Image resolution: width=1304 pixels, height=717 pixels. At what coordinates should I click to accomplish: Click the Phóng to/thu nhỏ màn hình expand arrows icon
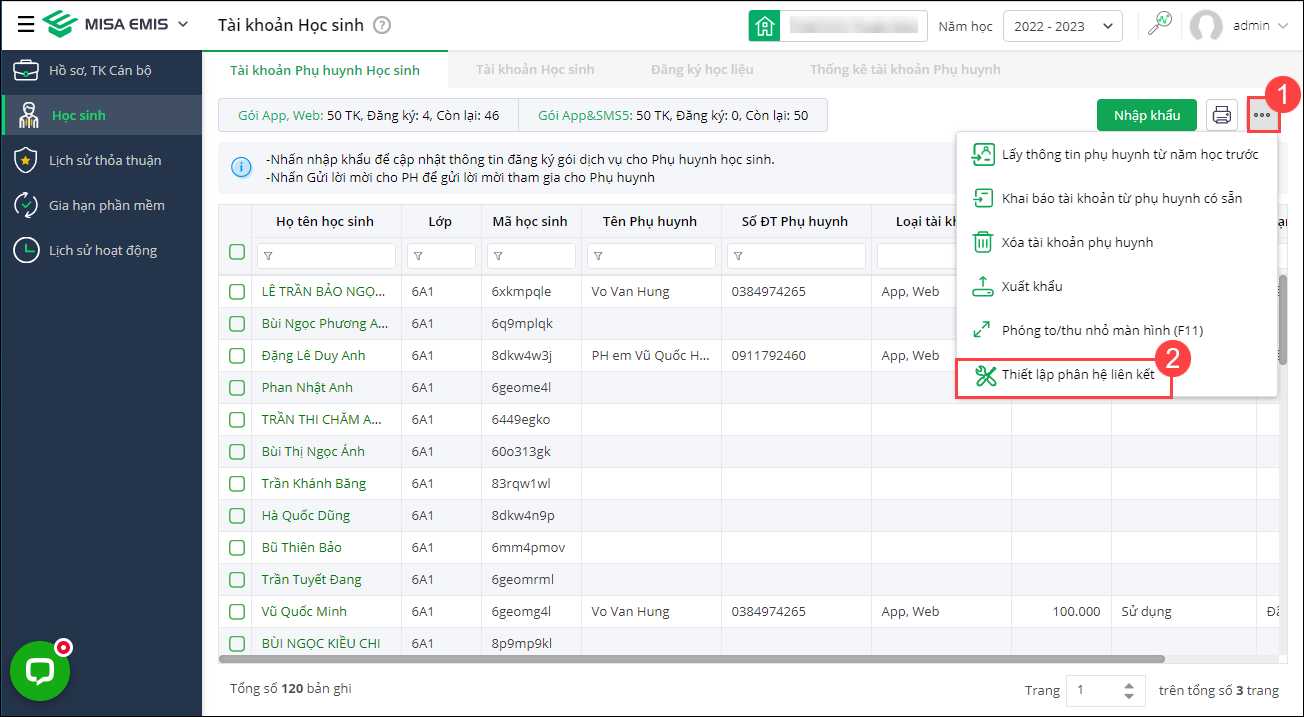[984, 330]
